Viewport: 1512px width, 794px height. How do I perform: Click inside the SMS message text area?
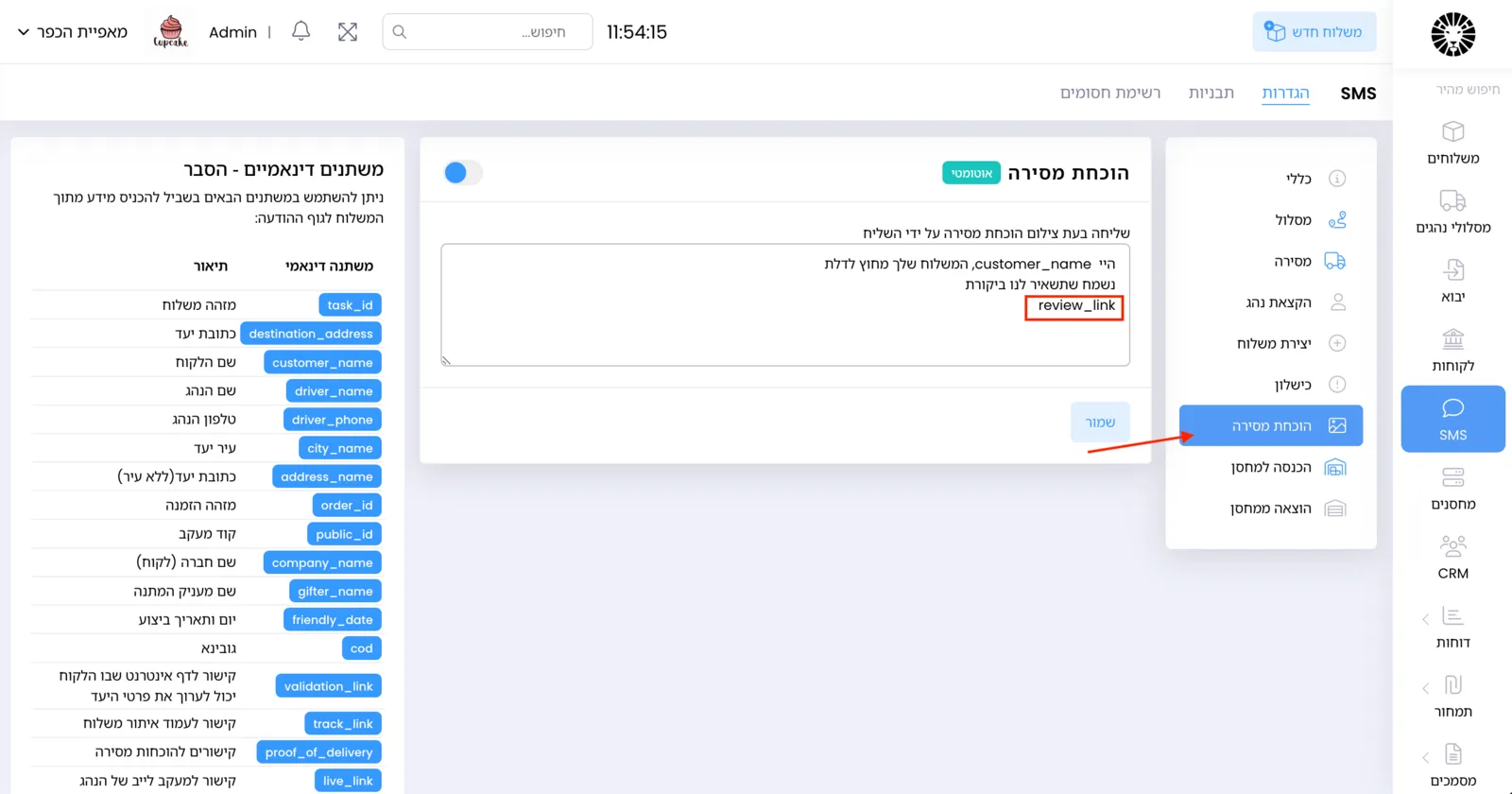785,304
